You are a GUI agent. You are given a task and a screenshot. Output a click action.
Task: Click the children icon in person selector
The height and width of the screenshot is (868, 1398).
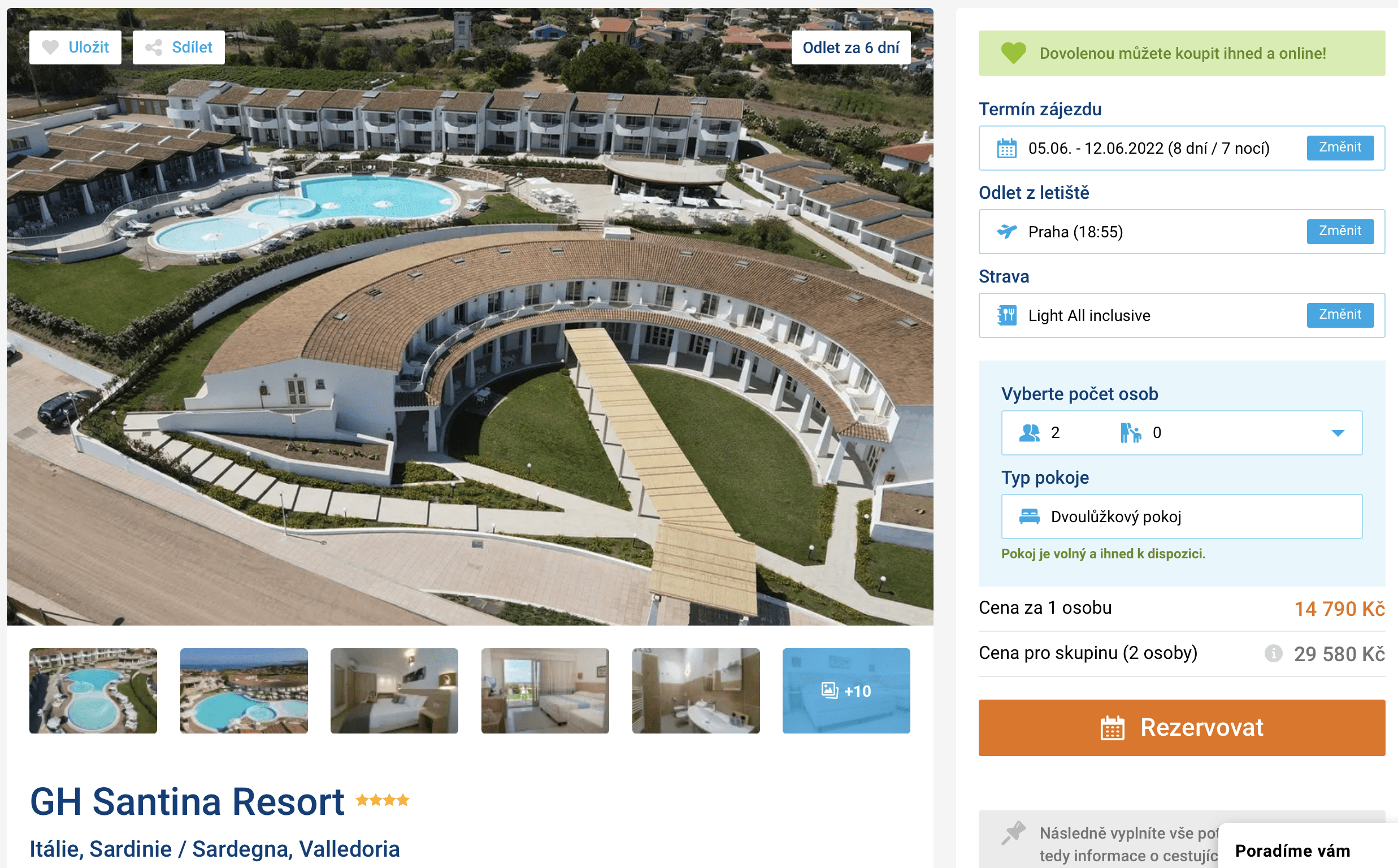pyautogui.click(x=1130, y=433)
